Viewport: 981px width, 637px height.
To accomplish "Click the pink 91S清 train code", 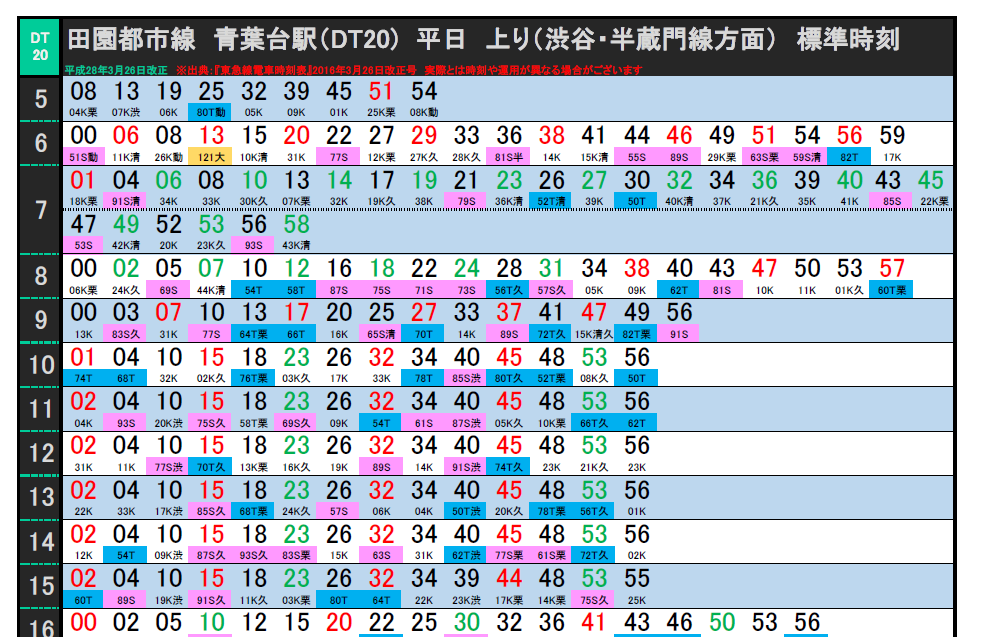I will (126, 201).
